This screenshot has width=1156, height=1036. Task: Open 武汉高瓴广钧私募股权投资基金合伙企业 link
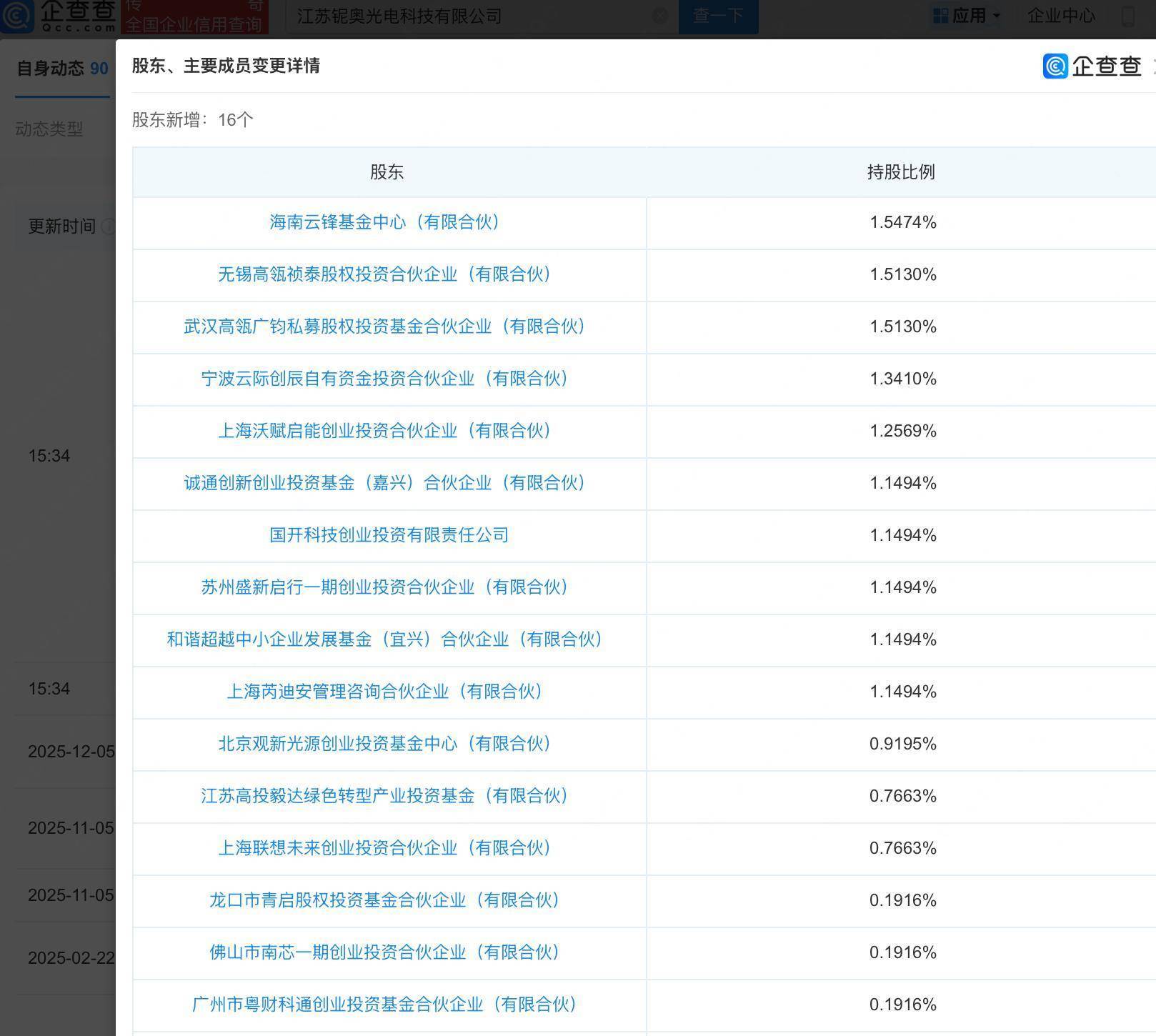387,327
